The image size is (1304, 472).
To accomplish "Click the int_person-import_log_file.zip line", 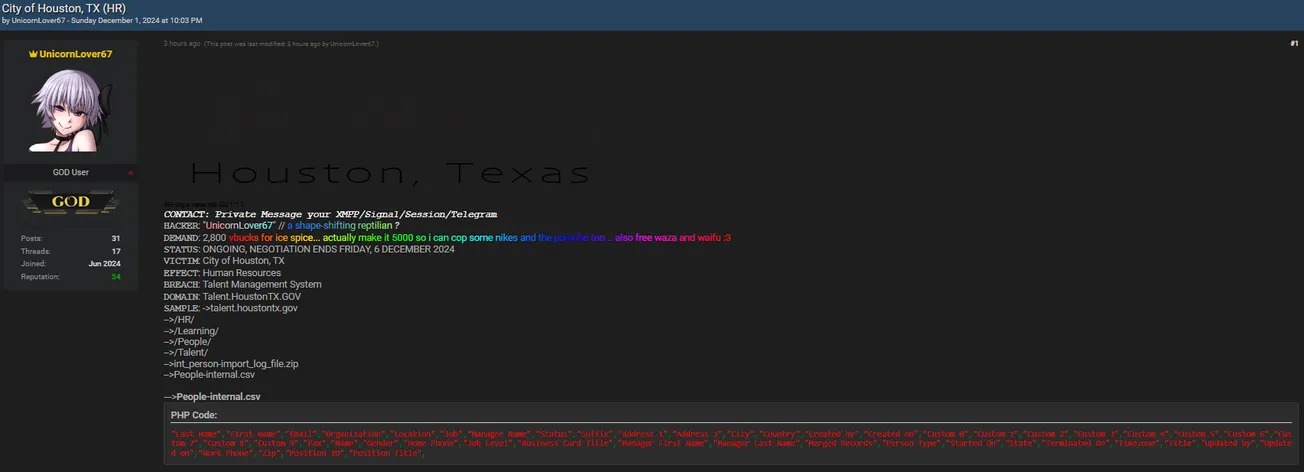I will click(x=236, y=364).
